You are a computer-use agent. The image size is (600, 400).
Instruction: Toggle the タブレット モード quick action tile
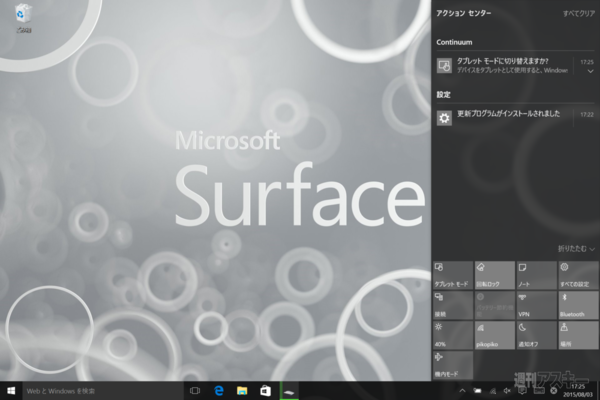453,274
